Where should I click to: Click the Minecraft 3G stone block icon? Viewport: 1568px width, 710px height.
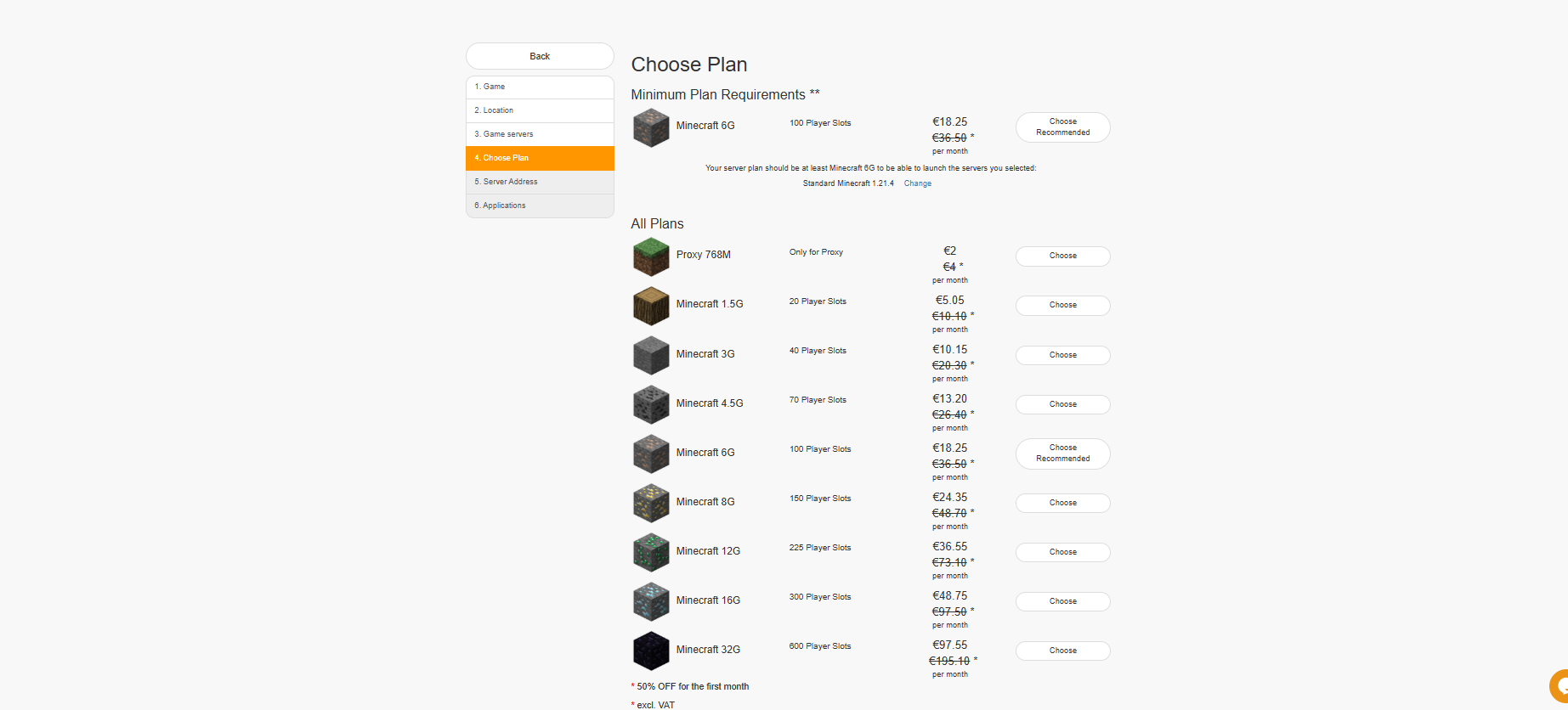click(651, 355)
